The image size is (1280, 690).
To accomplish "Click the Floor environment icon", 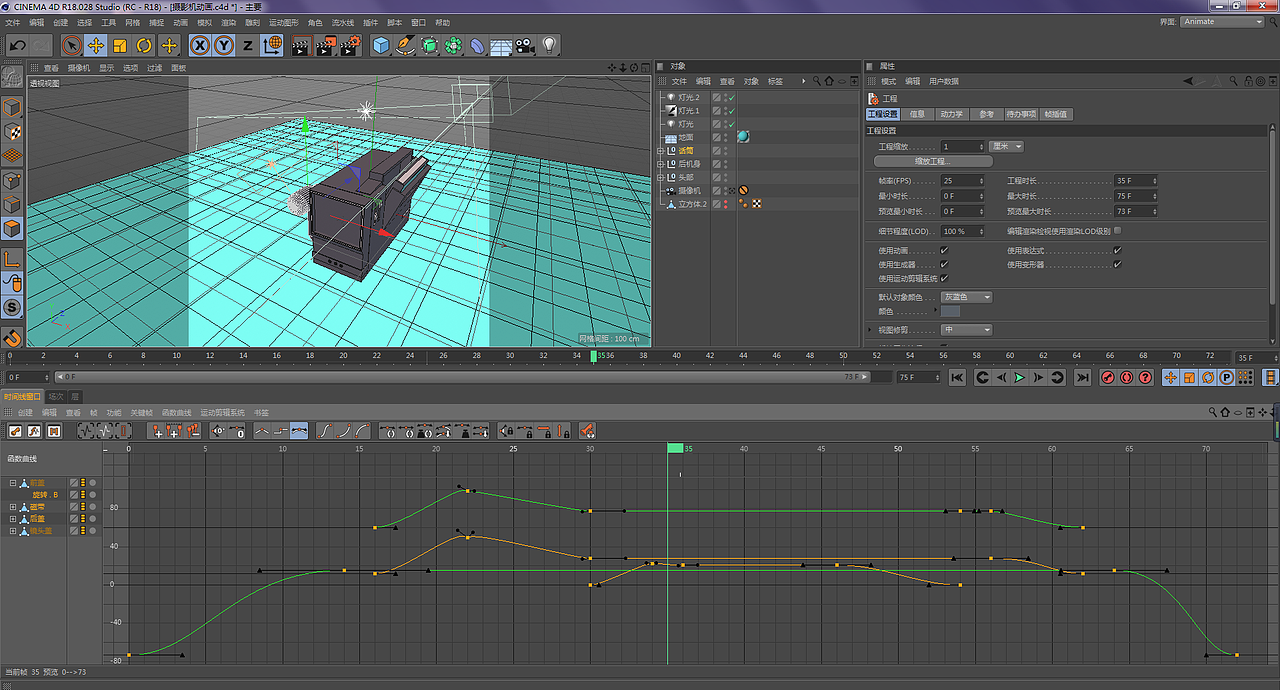I will (501, 45).
